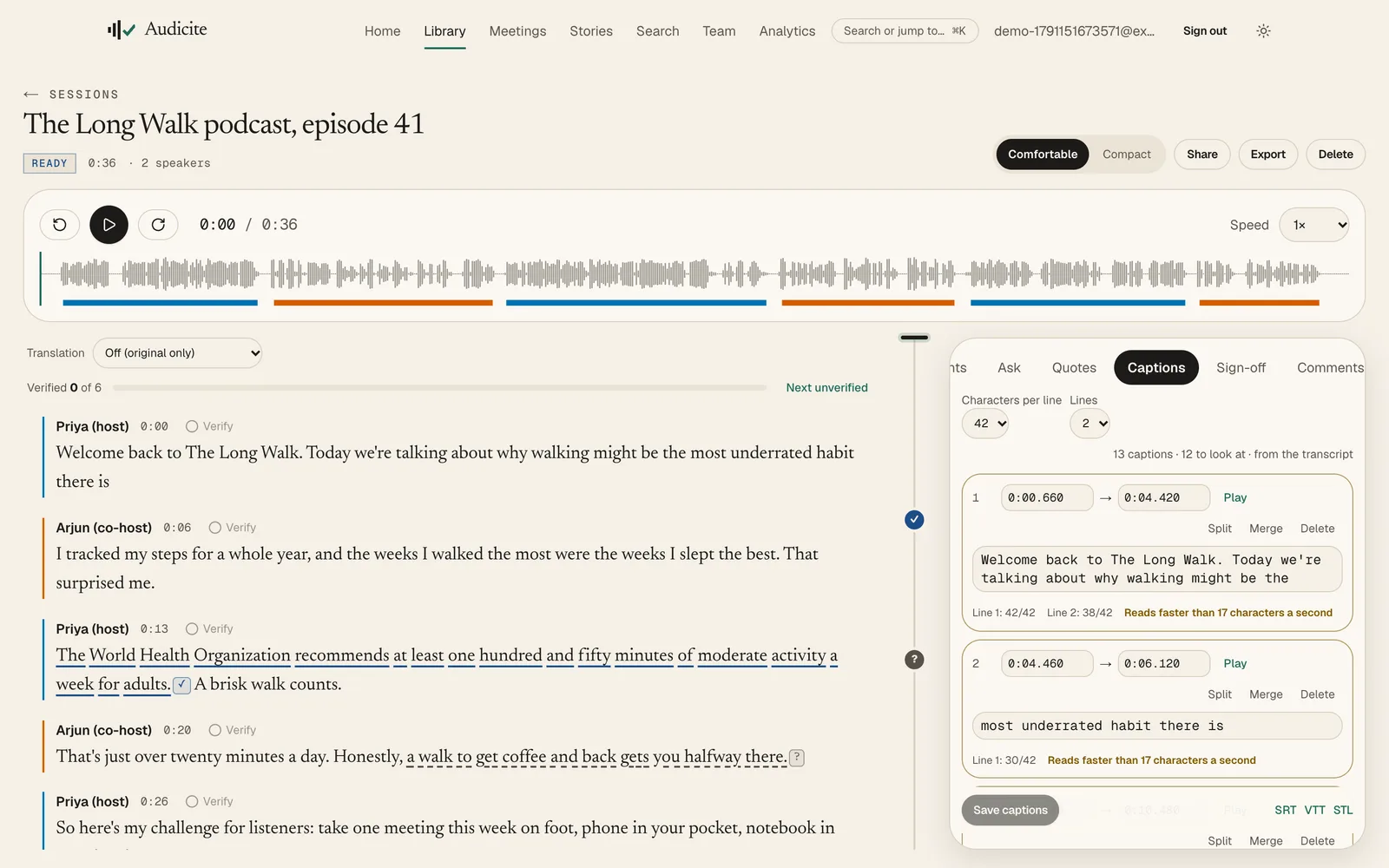Verify Priya's 0:00 transcript segment

(x=209, y=426)
